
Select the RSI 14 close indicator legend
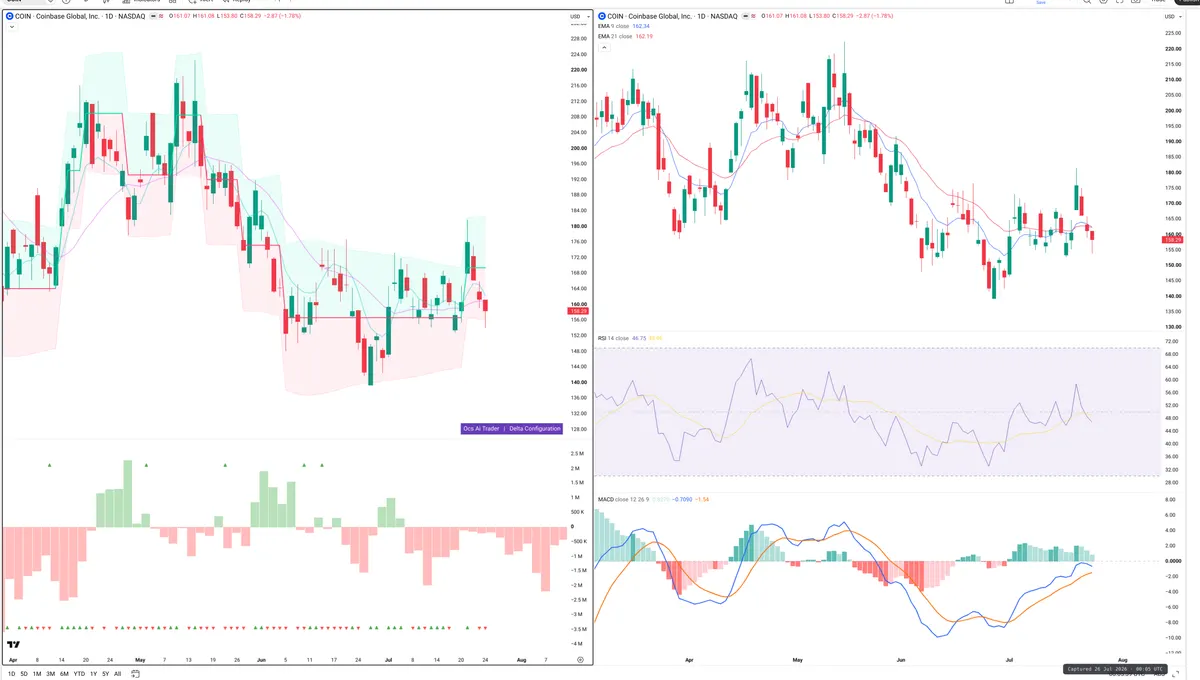pyautogui.click(x=628, y=339)
